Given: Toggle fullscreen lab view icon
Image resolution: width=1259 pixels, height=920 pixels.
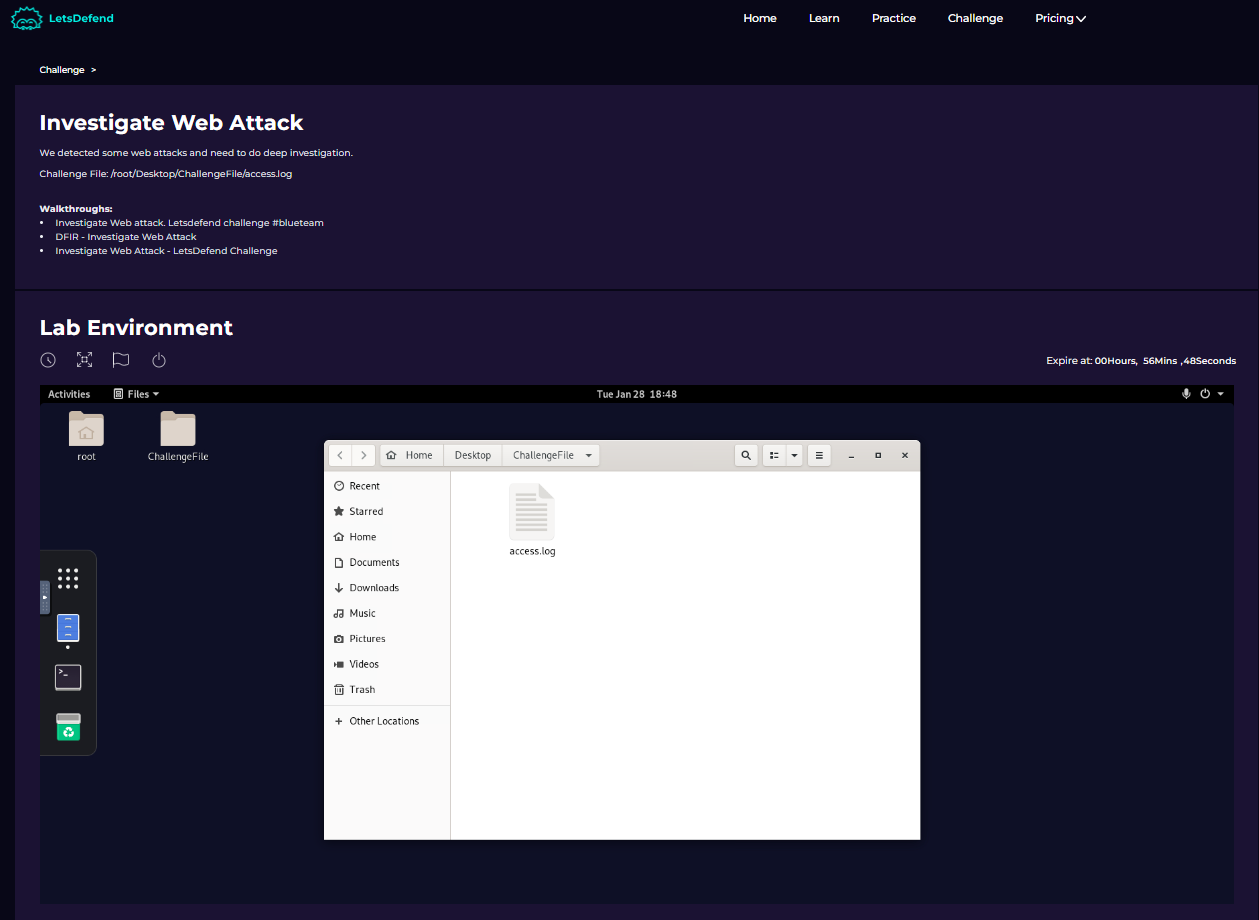Looking at the screenshot, I should (84, 360).
